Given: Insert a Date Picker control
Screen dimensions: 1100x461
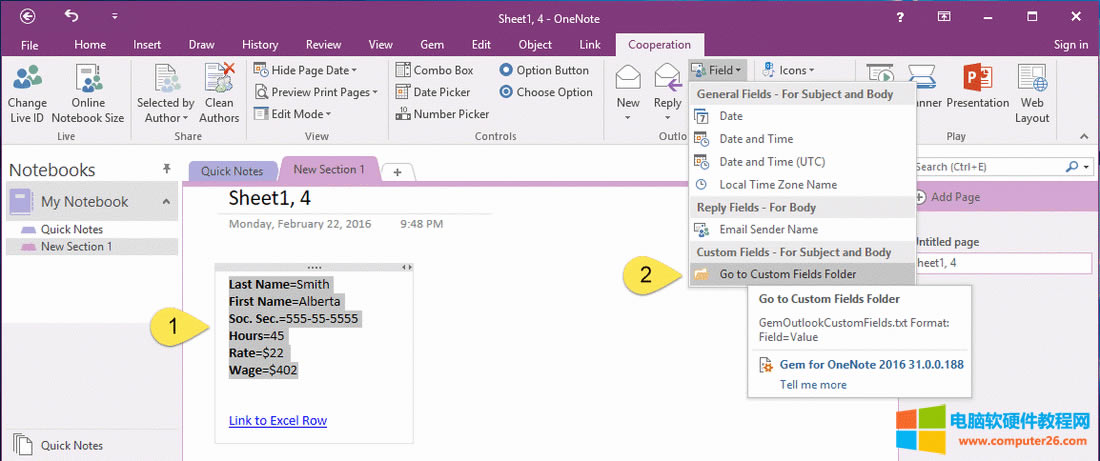Looking at the screenshot, I should 432,92.
